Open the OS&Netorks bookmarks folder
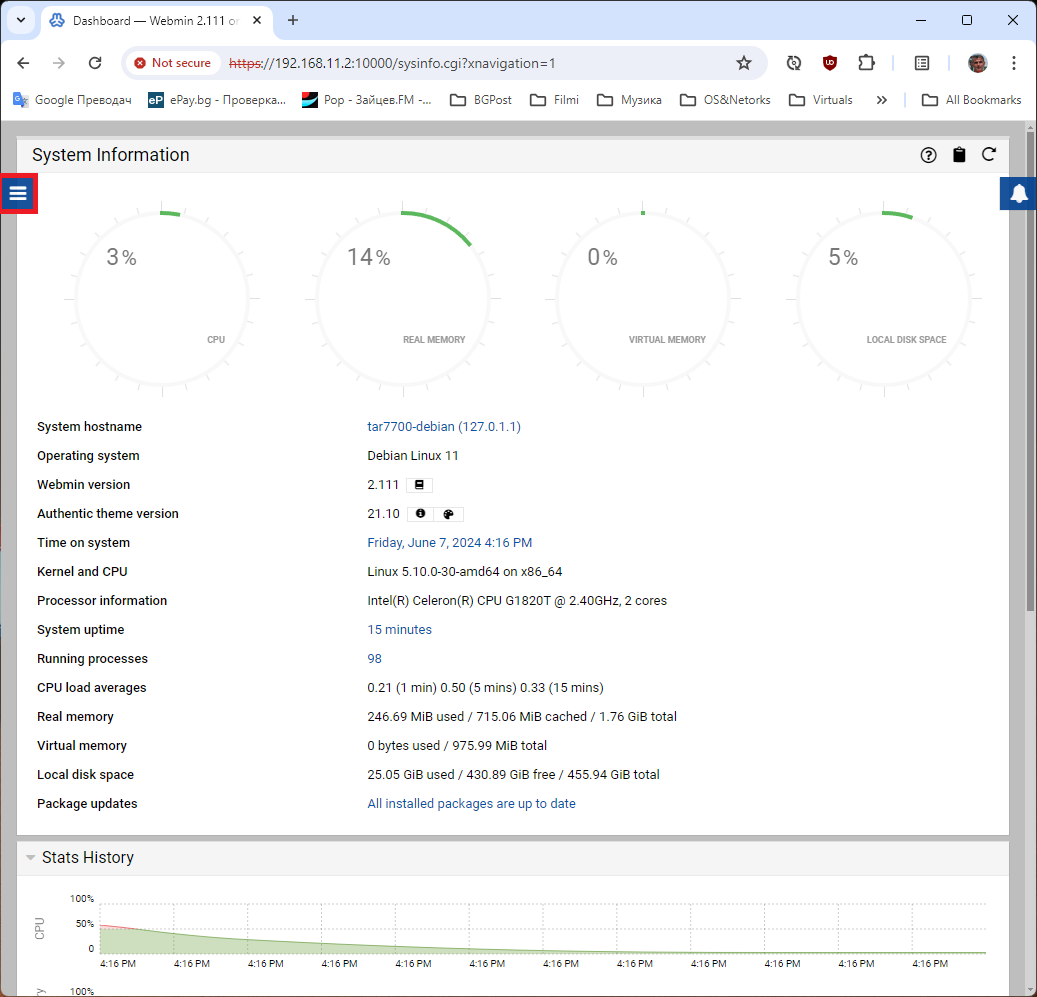Image resolution: width=1037 pixels, height=997 pixels. click(726, 100)
